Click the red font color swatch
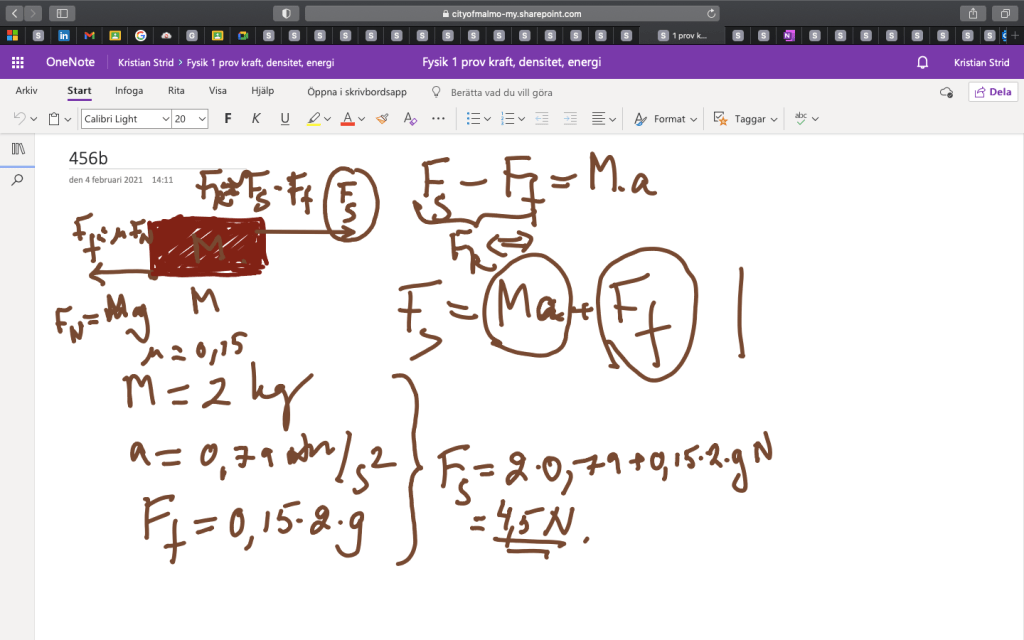1024x640 pixels. tap(347, 118)
